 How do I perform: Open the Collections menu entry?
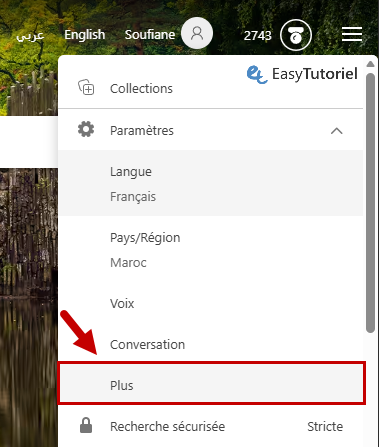click(x=211, y=88)
